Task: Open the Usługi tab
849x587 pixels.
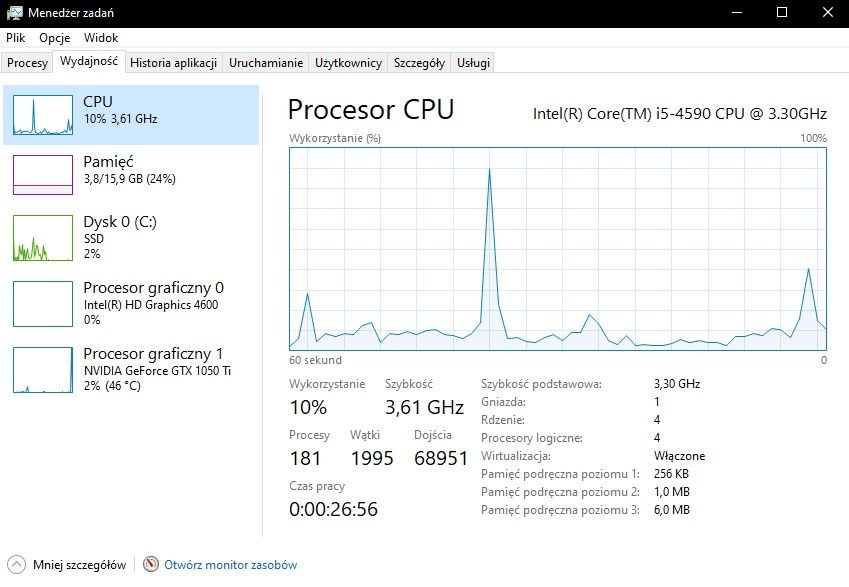Action: [x=473, y=62]
